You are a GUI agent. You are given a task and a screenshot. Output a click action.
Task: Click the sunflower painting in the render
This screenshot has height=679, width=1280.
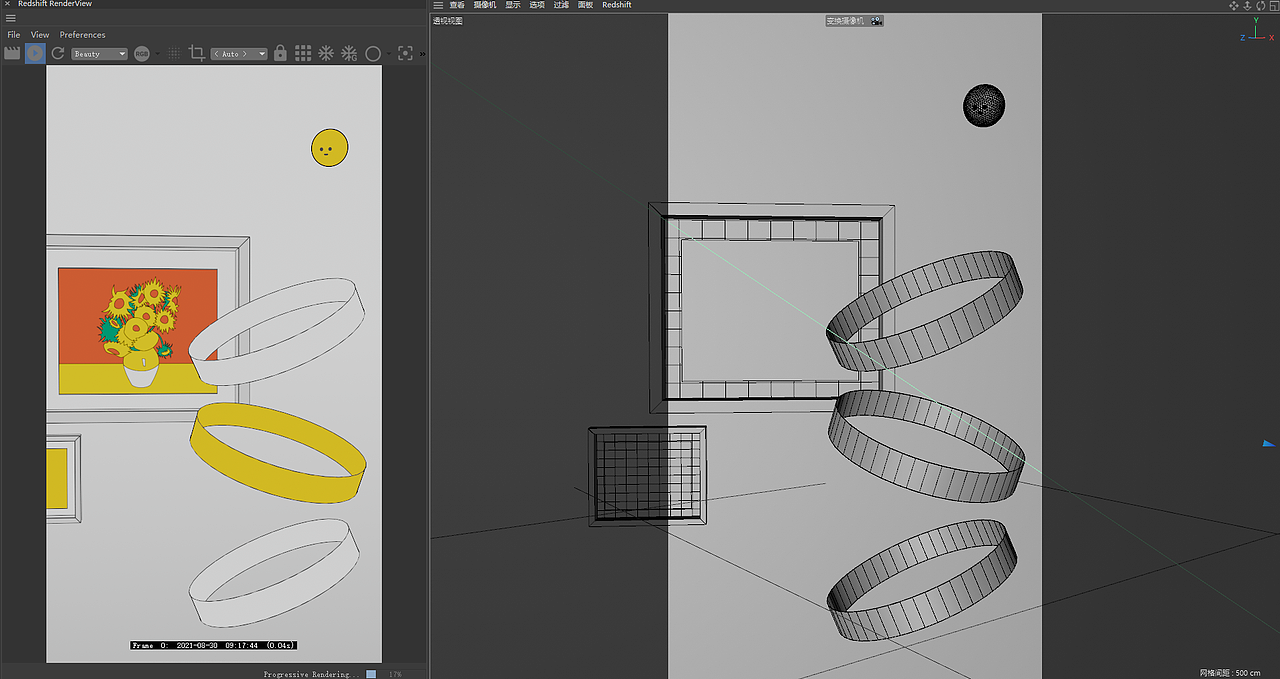[x=138, y=330]
